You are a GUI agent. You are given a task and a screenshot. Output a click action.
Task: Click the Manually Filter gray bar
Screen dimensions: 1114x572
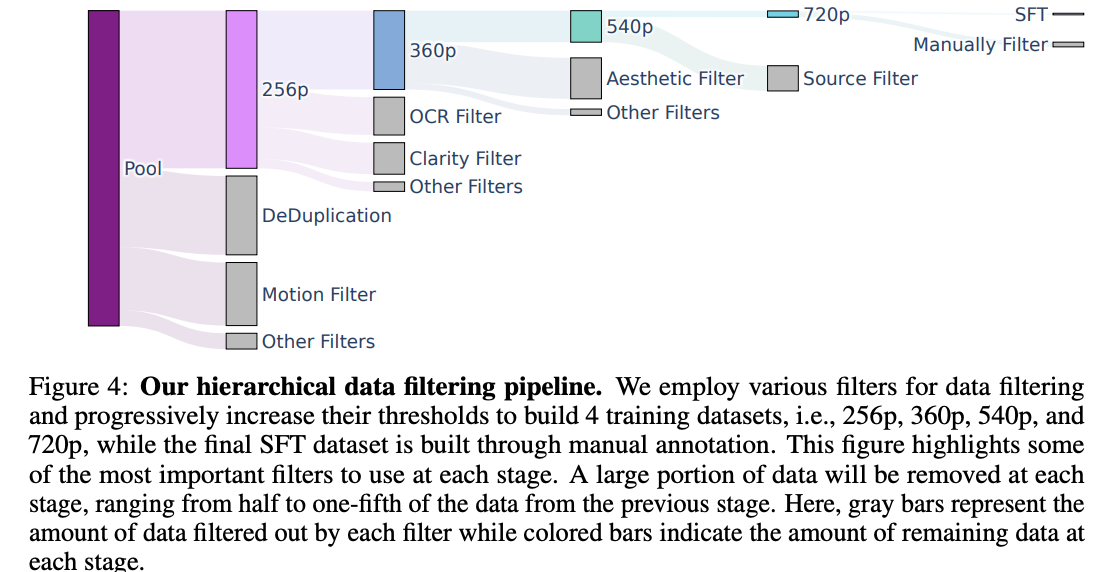(1068, 45)
